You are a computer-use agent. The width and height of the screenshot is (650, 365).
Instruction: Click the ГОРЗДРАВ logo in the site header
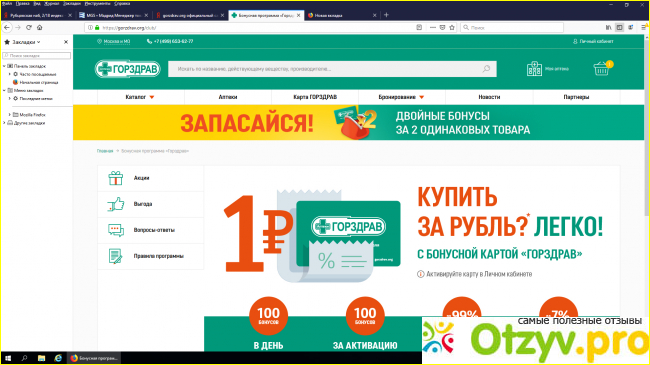coord(127,69)
